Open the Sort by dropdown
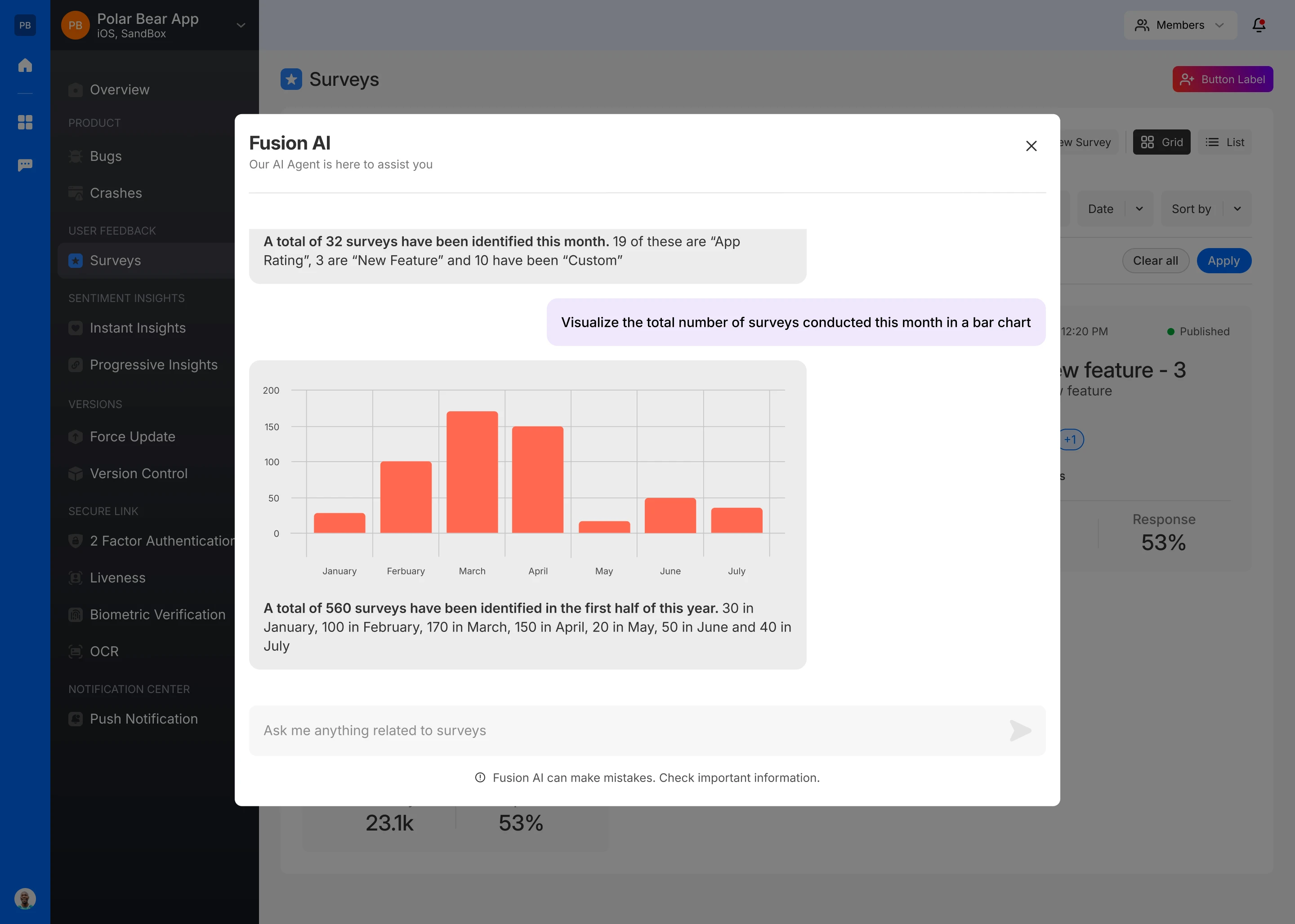The width and height of the screenshot is (1295, 924). (1206, 209)
